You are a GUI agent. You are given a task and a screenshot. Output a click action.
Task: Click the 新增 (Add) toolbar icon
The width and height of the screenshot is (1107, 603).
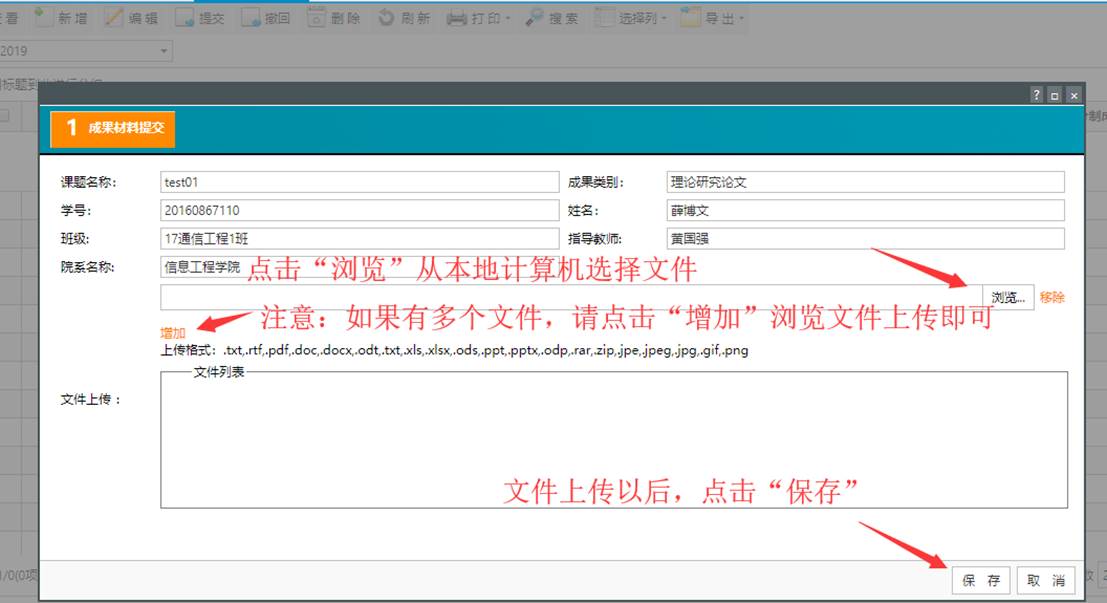(x=43, y=17)
